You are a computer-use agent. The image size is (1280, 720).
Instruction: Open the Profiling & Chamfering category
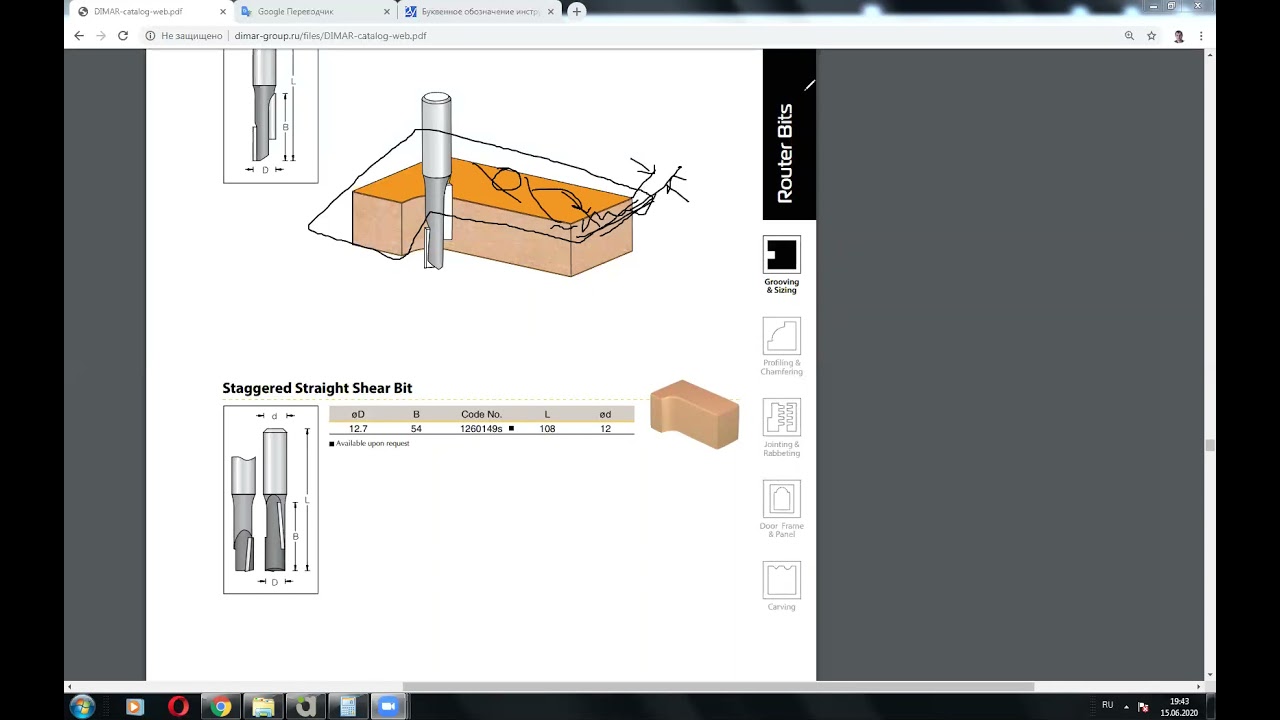point(782,336)
